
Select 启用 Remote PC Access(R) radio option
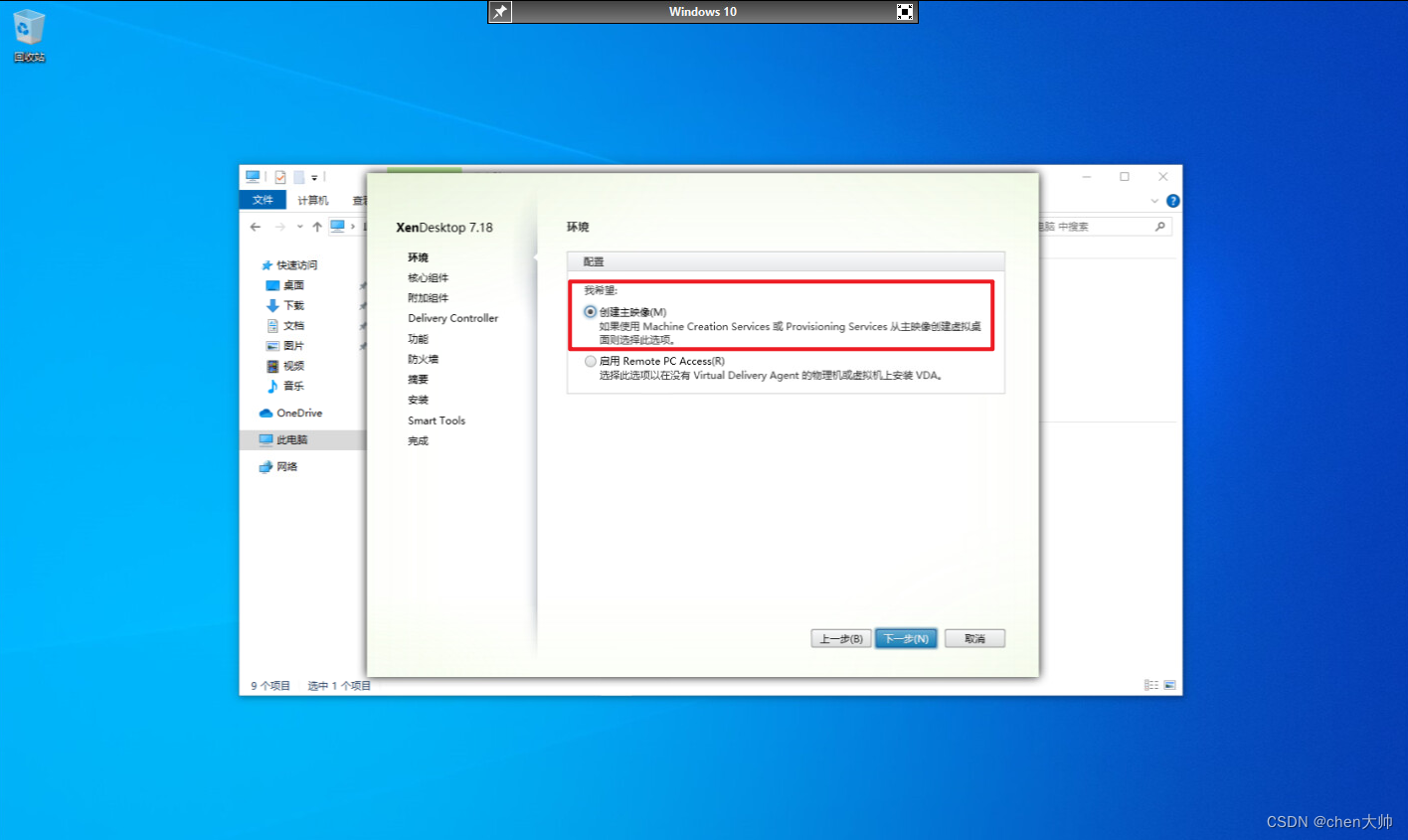point(591,362)
